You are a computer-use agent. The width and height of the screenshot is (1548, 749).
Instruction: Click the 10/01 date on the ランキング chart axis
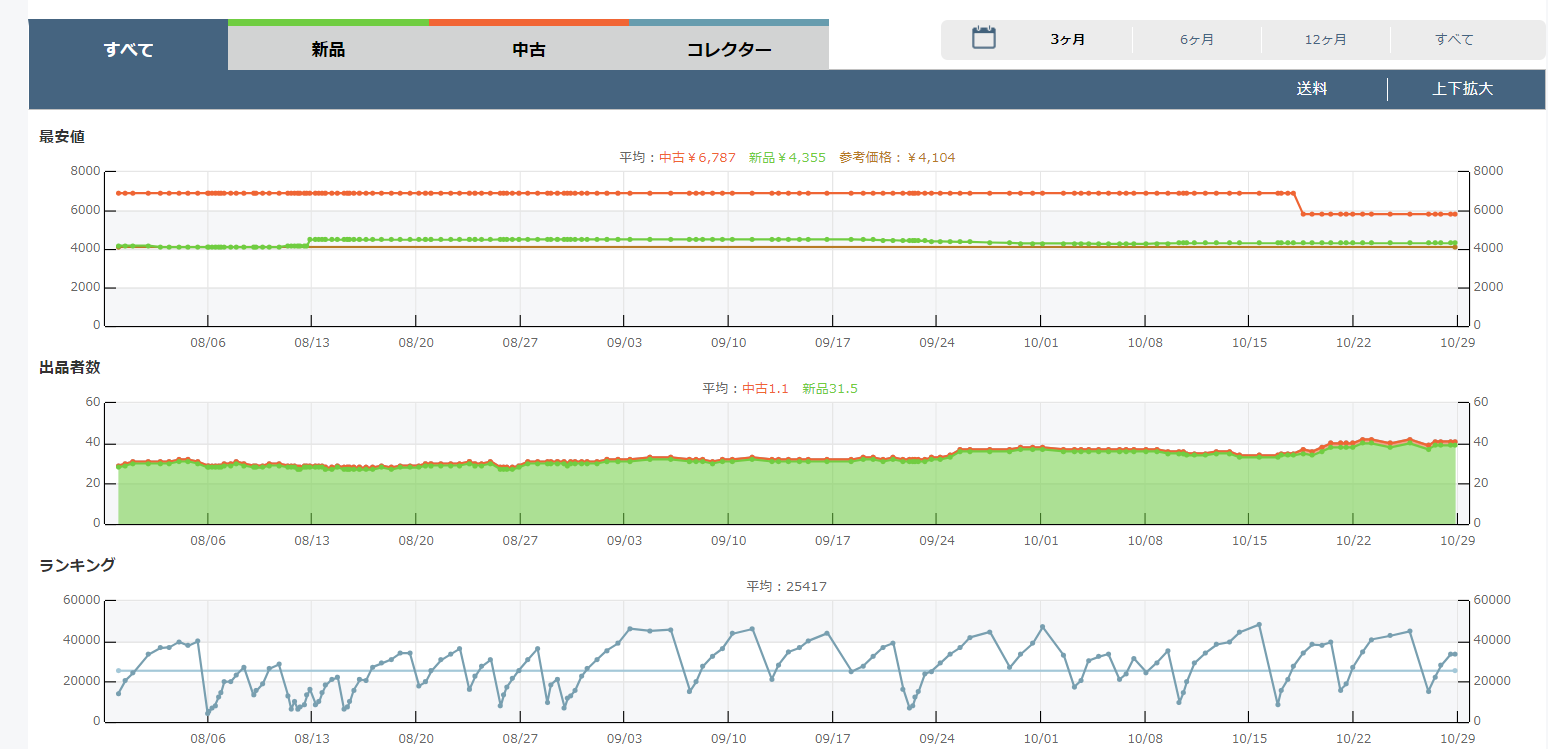click(x=1041, y=738)
